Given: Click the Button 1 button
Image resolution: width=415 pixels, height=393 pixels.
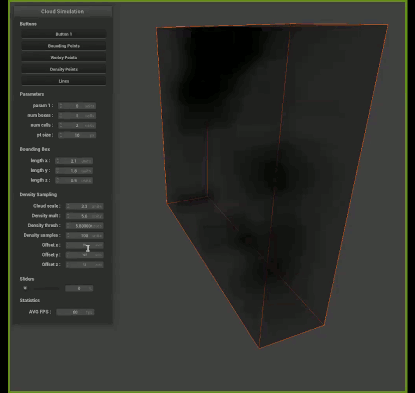Looking at the screenshot, I should click(x=64, y=34).
